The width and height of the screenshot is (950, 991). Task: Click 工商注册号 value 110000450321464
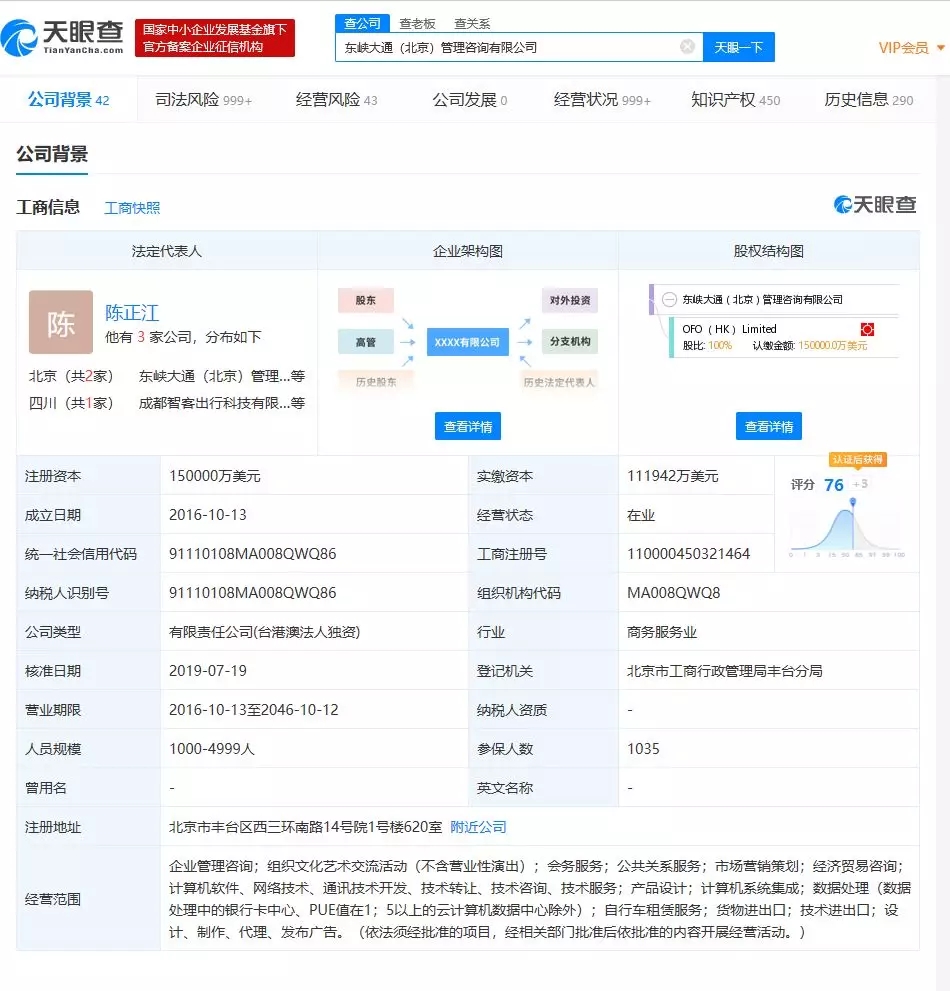[688, 554]
